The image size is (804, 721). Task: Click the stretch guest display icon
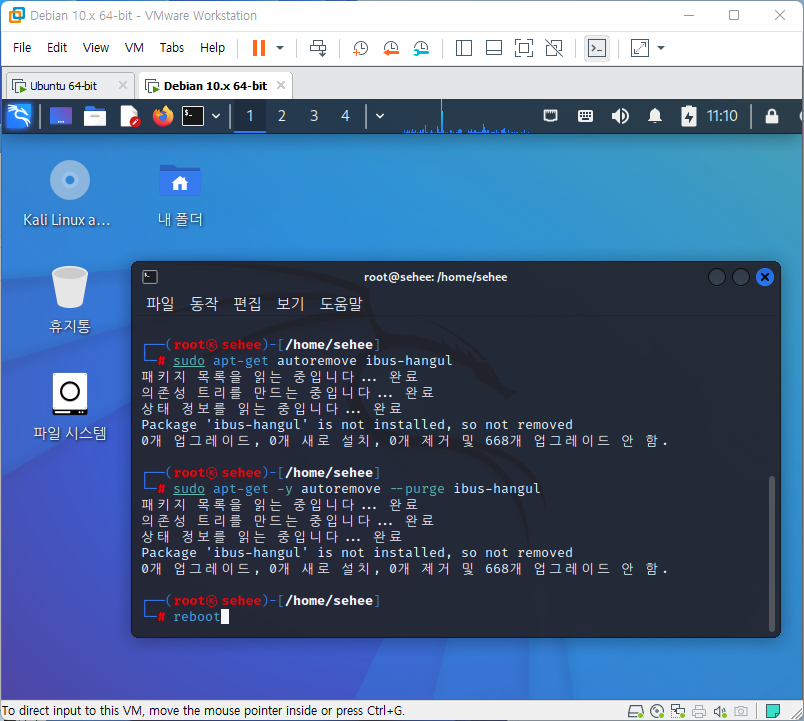point(639,48)
